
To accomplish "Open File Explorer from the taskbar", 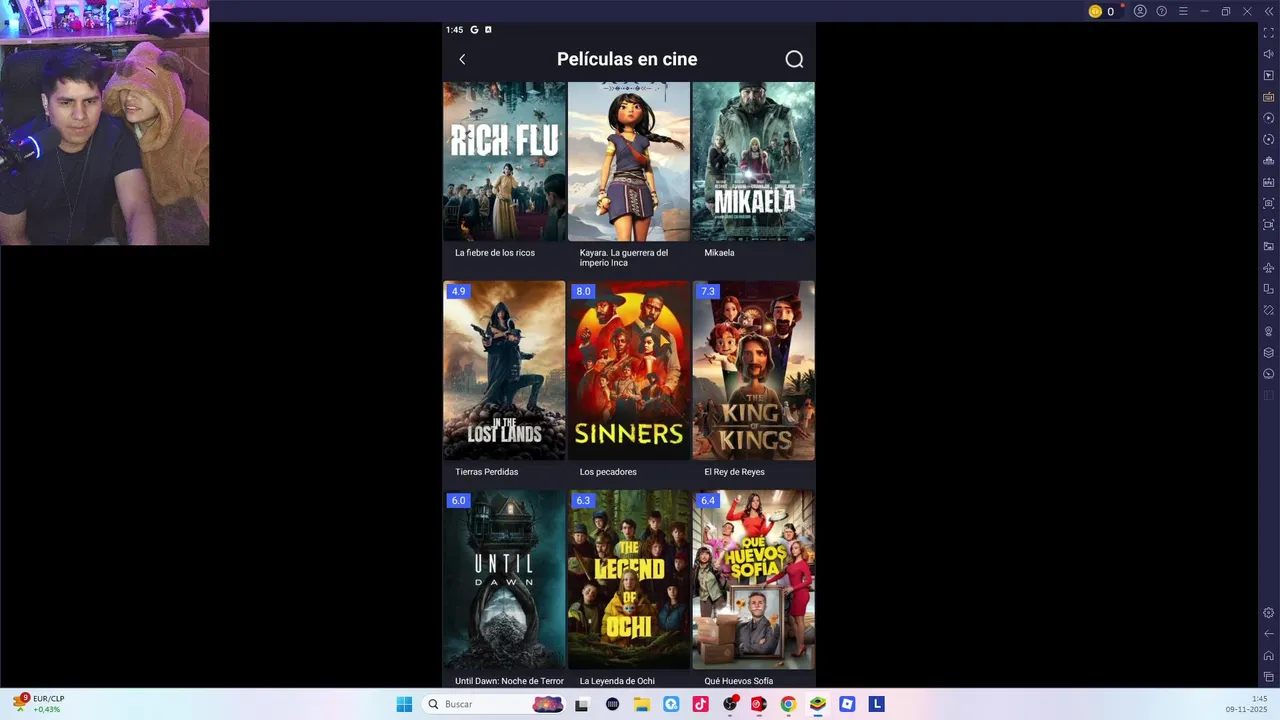I will 642,704.
